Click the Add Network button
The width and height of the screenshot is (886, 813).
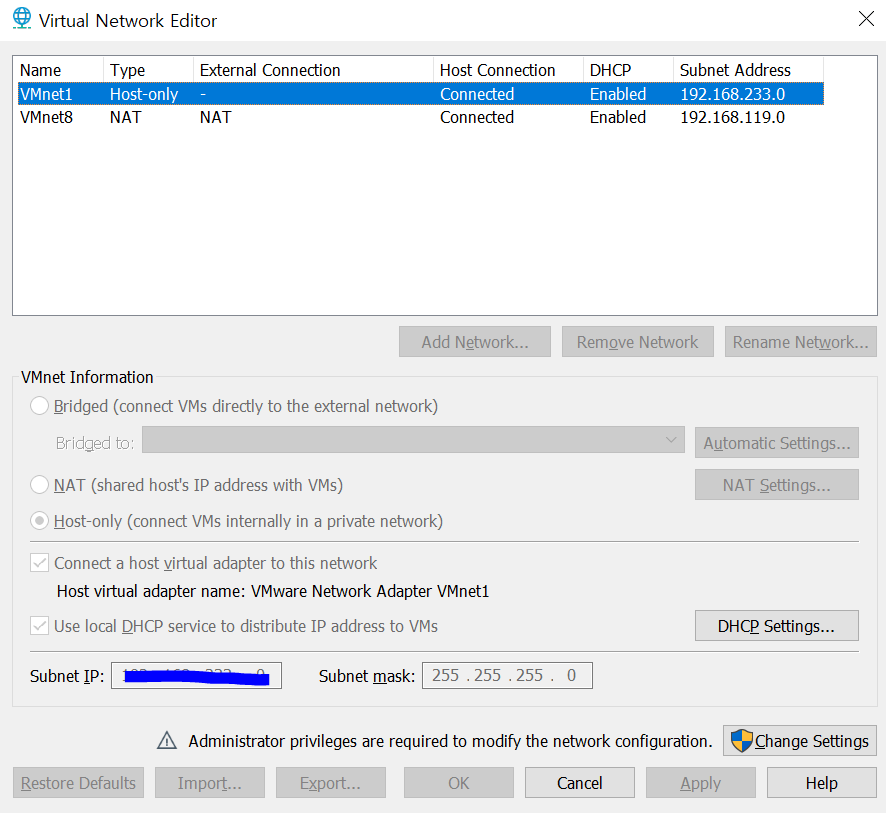tap(475, 342)
